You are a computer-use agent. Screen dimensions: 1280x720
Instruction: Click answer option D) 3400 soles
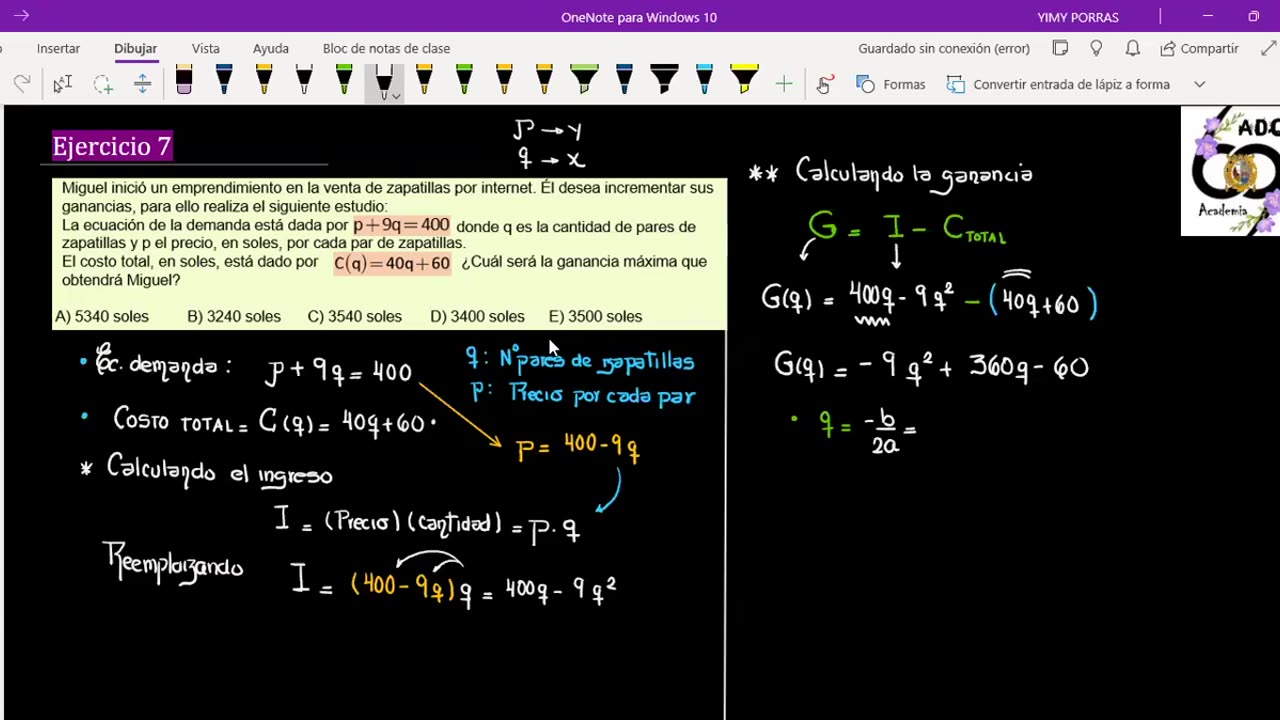[x=477, y=316]
